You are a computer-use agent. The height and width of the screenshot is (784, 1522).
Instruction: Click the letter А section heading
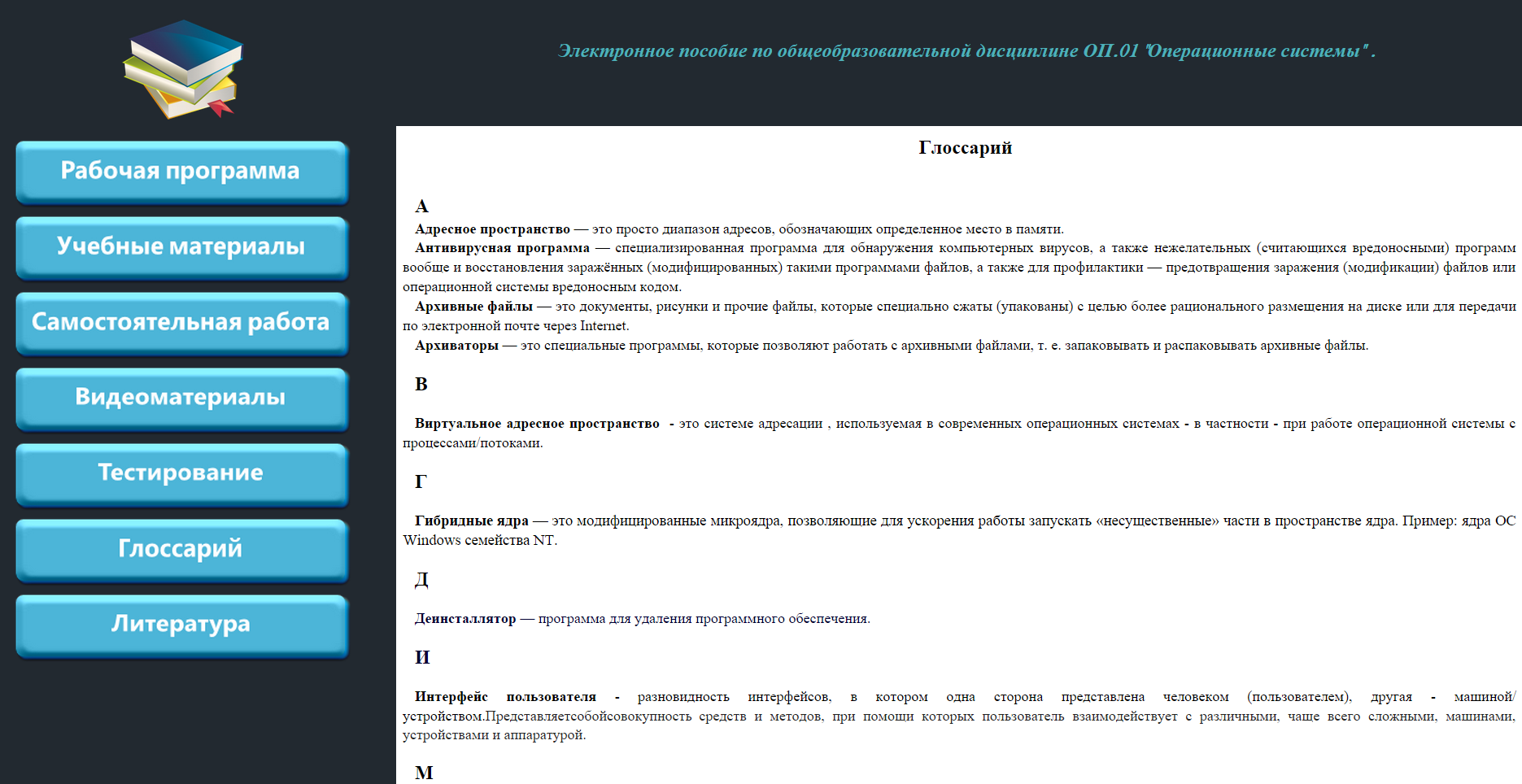pos(421,206)
